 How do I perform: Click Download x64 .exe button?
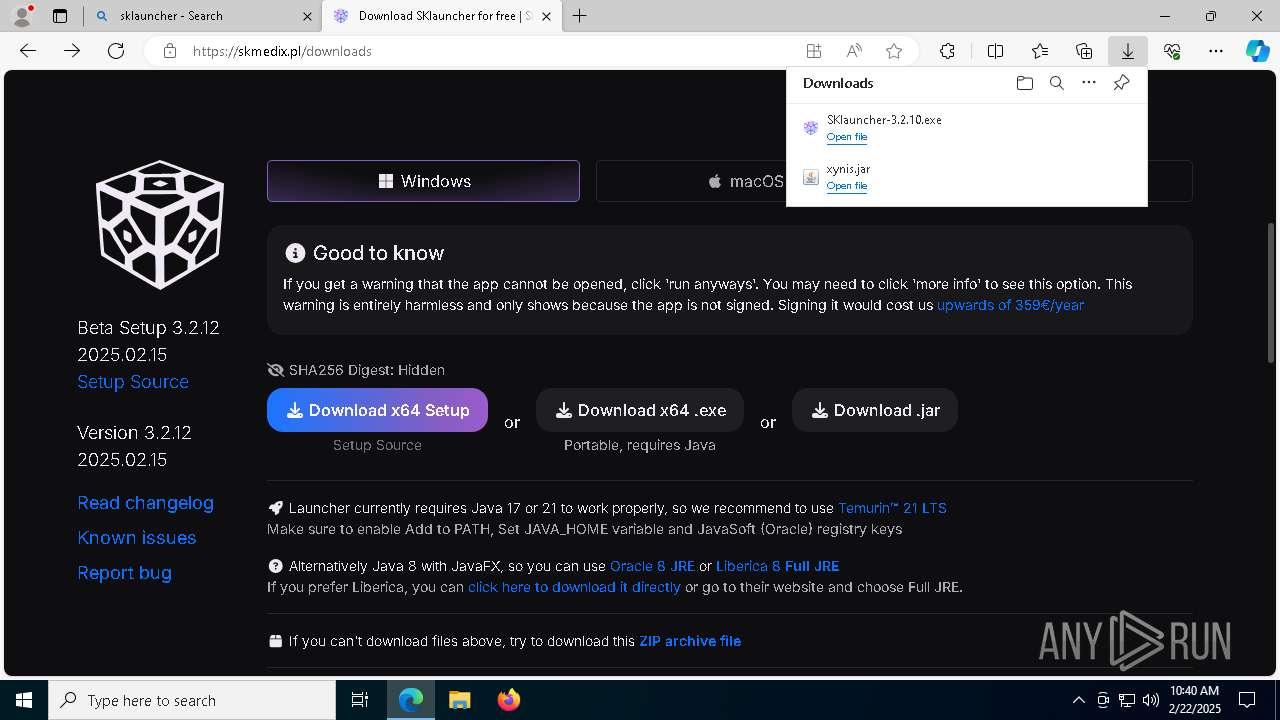point(640,410)
